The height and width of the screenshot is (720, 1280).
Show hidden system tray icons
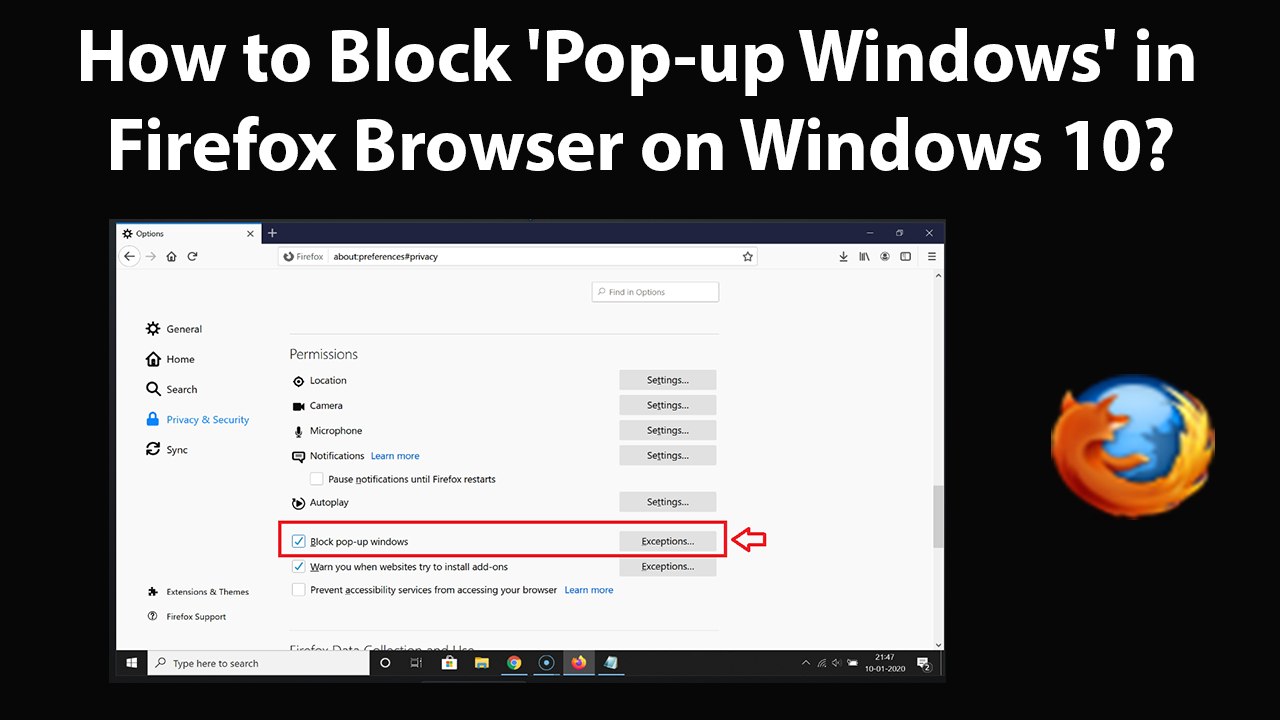click(806, 663)
